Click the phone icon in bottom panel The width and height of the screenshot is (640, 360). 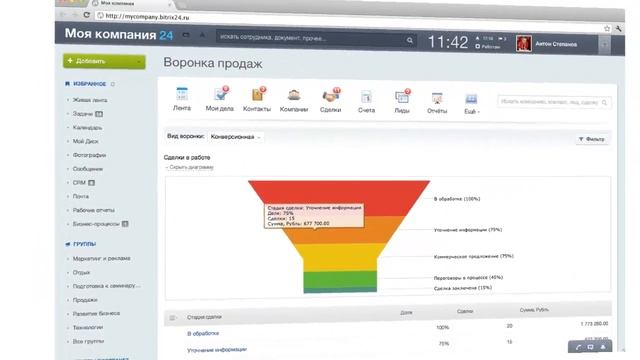click(578, 347)
